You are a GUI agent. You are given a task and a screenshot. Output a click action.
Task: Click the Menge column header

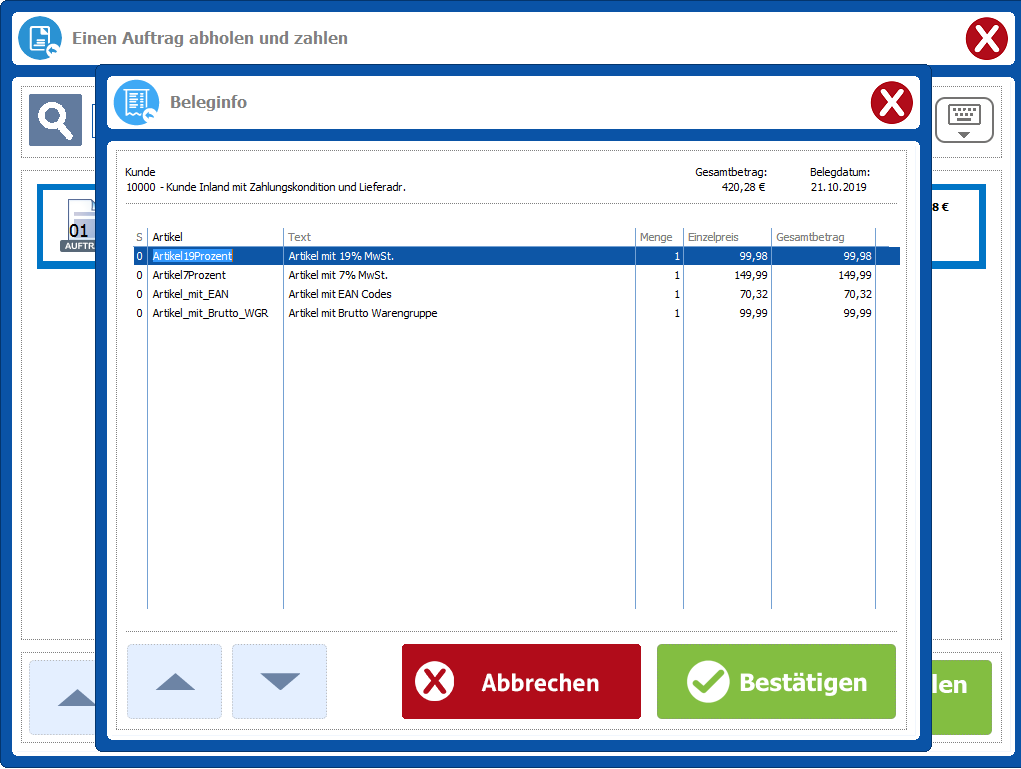(x=659, y=237)
